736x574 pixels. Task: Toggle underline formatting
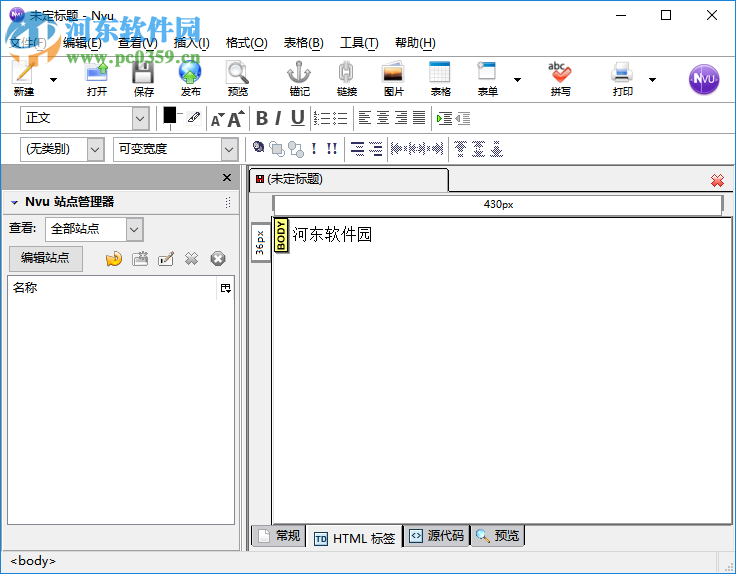click(297, 118)
